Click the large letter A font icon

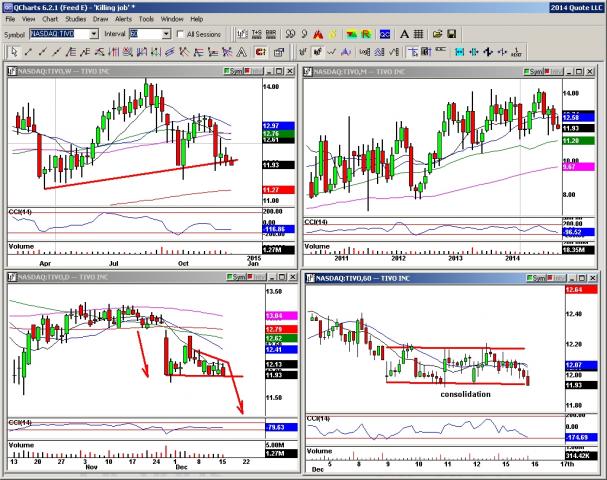coord(404,34)
